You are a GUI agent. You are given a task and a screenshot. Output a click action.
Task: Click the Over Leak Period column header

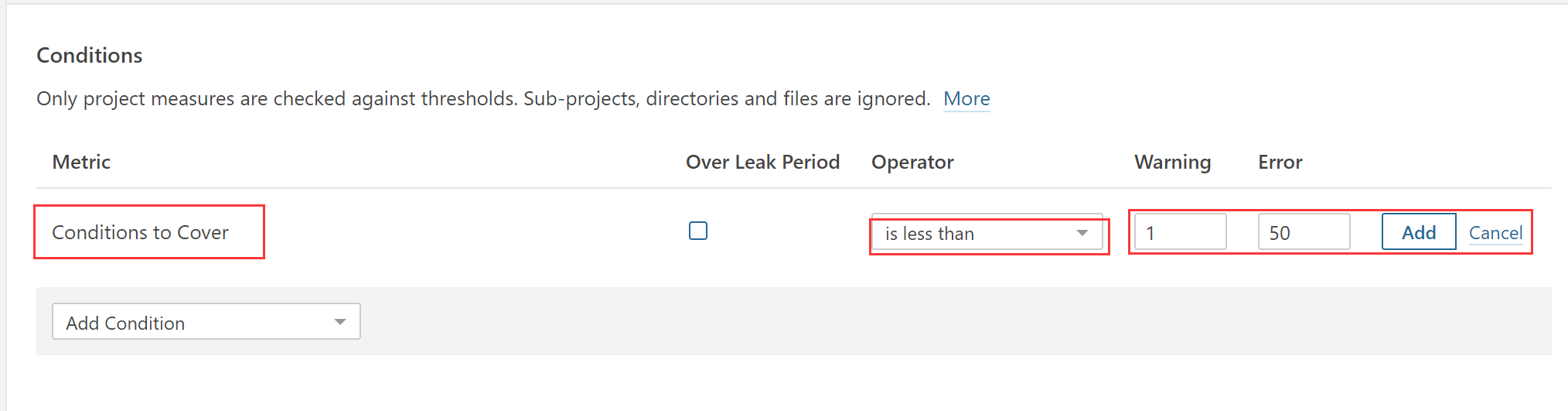point(762,163)
